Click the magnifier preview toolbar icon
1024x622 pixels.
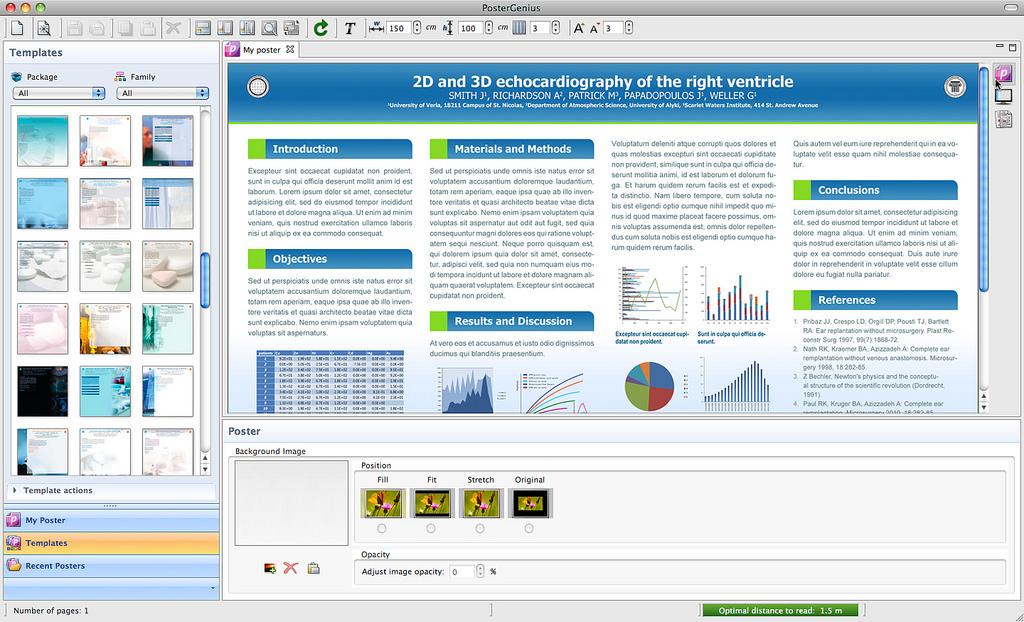tap(269, 28)
